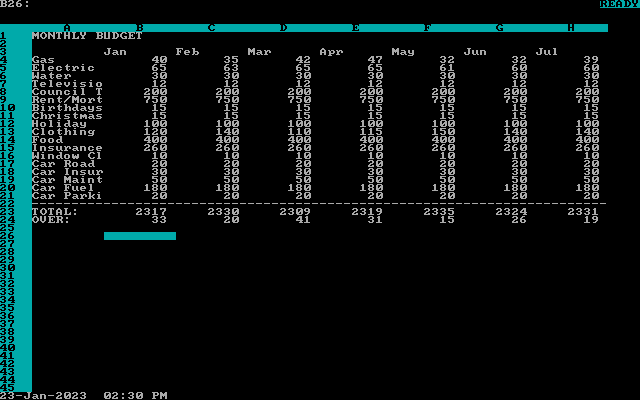Viewport: 640px width, 400px height.
Task: Click the Jan total value 2317
Action: point(151,212)
